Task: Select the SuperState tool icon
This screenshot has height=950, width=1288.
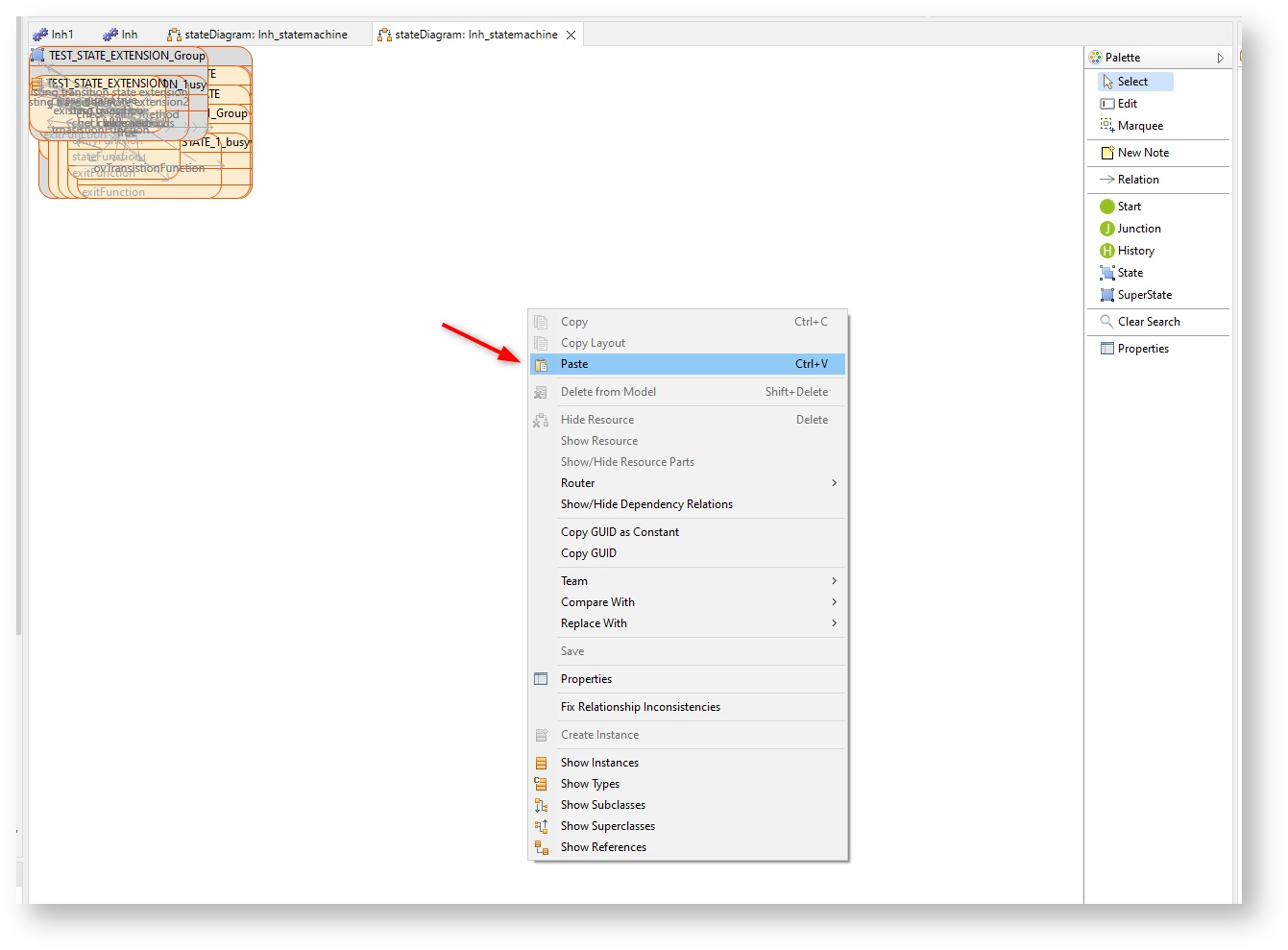Action: coord(1106,295)
